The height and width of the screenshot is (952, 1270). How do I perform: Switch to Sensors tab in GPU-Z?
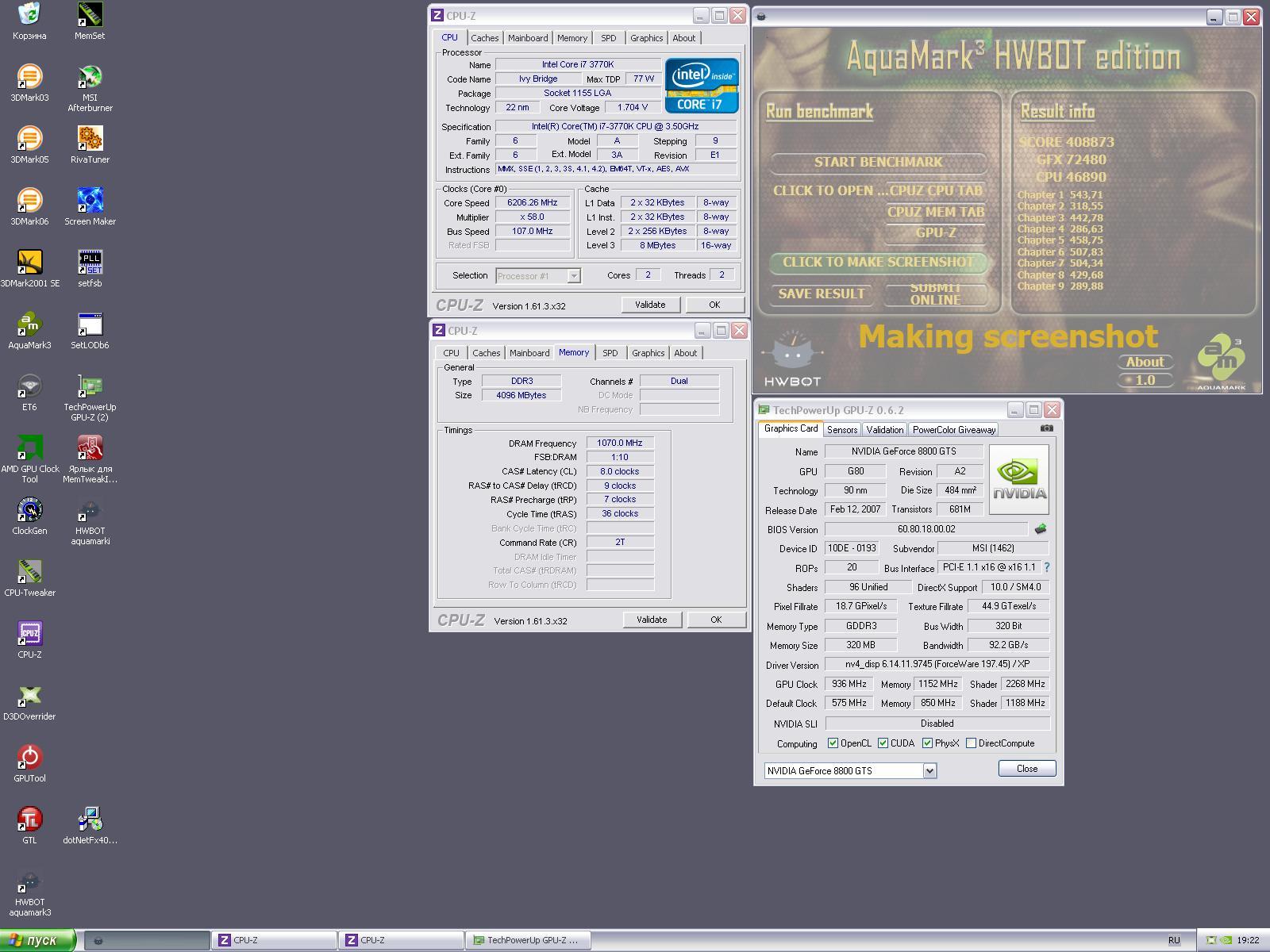tap(842, 429)
